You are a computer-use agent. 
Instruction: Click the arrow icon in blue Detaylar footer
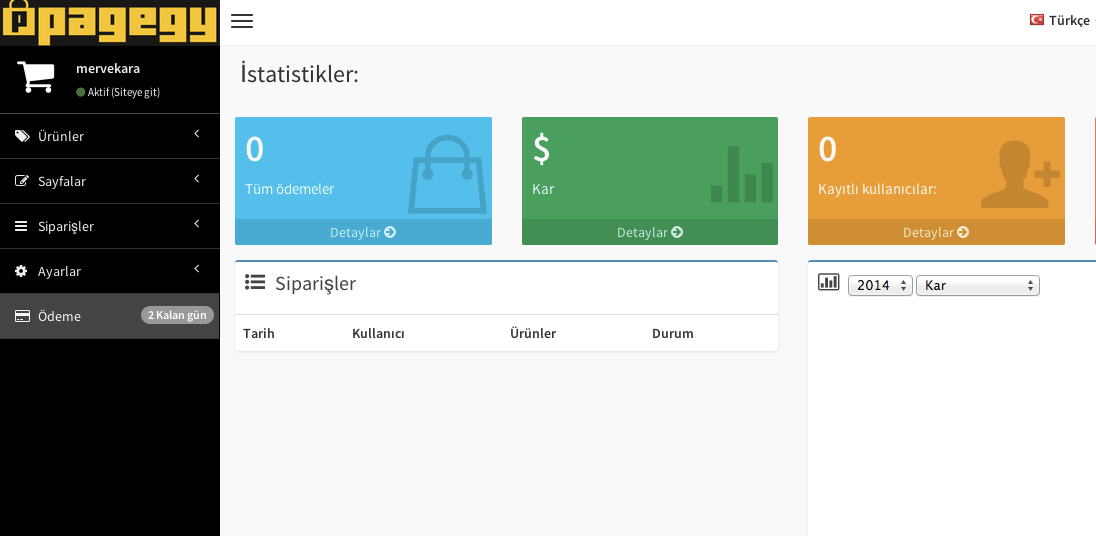pyautogui.click(x=390, y=232)
